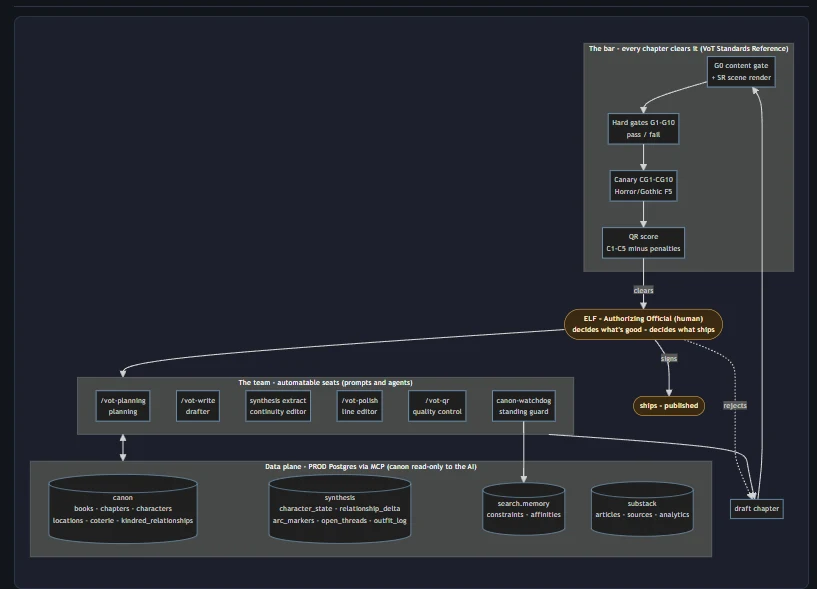Select the canon-watchdog standing guard node
Screen dimensions: 817x589
(524, 406)
